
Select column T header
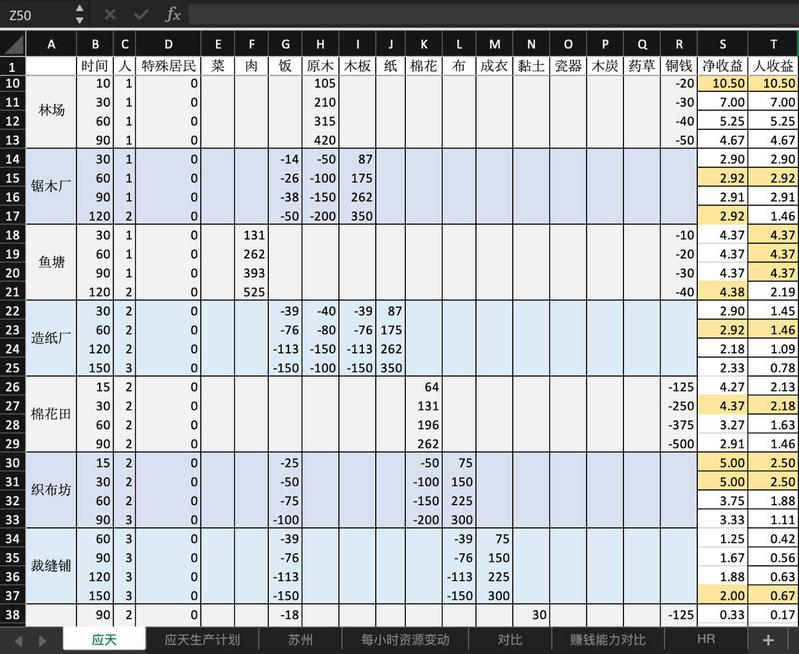pos(774,44)
